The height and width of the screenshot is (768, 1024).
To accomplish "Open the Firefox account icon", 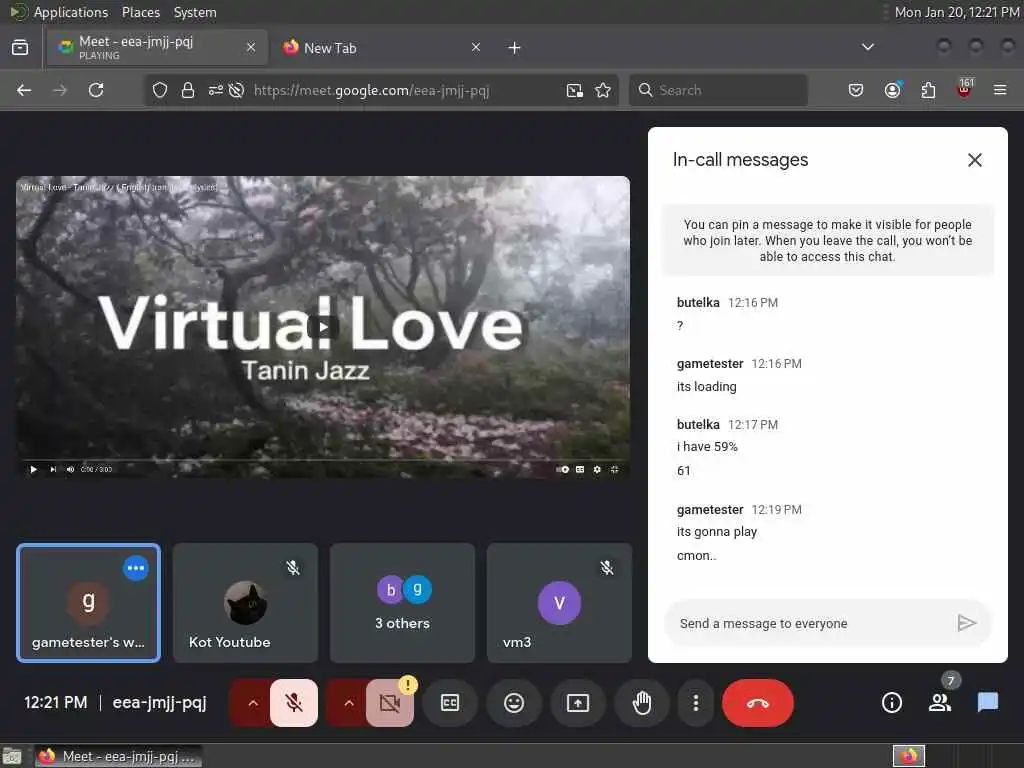I will pyautogui.click(x=892, y=90).
